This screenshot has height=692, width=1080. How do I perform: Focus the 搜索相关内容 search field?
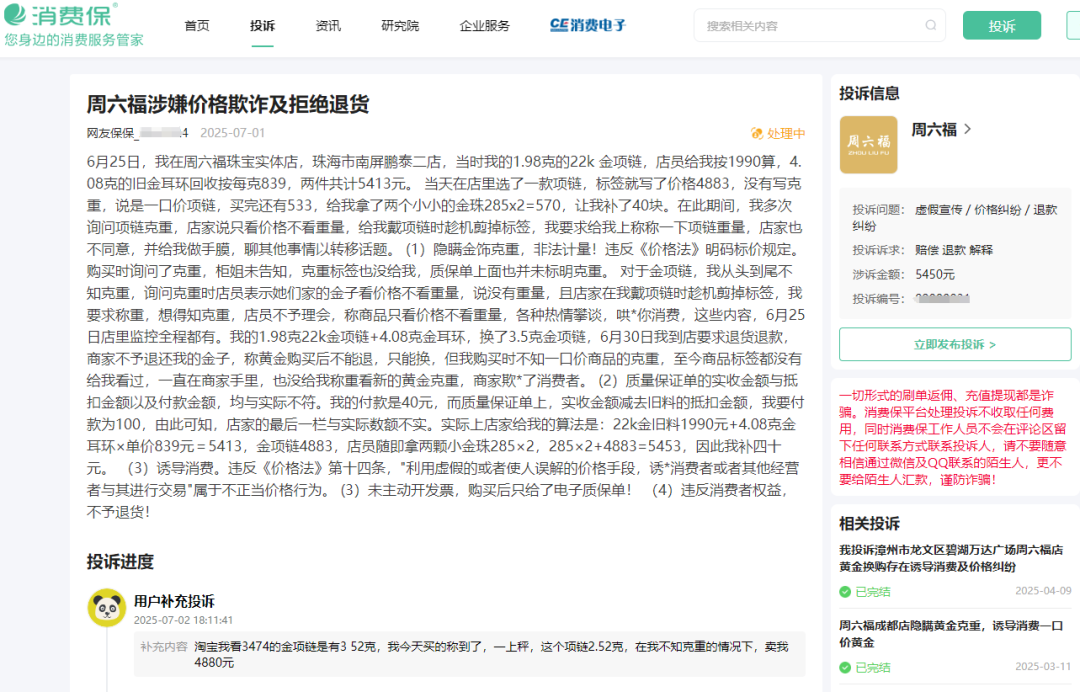coord(820,25)
